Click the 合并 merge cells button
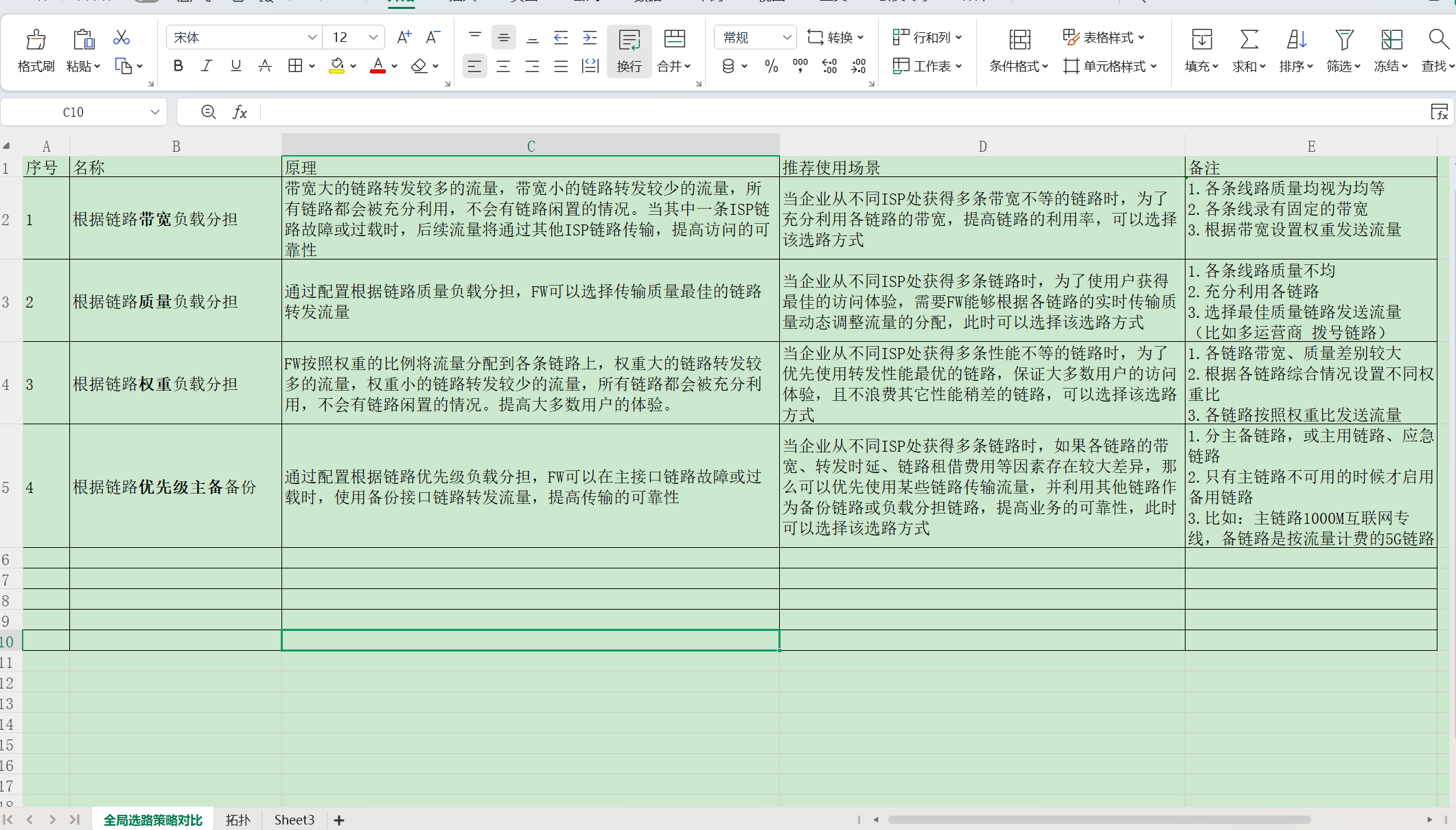The width and height of the screenshot is (1456, 830). pyautogui.click(x=674, y=50)
